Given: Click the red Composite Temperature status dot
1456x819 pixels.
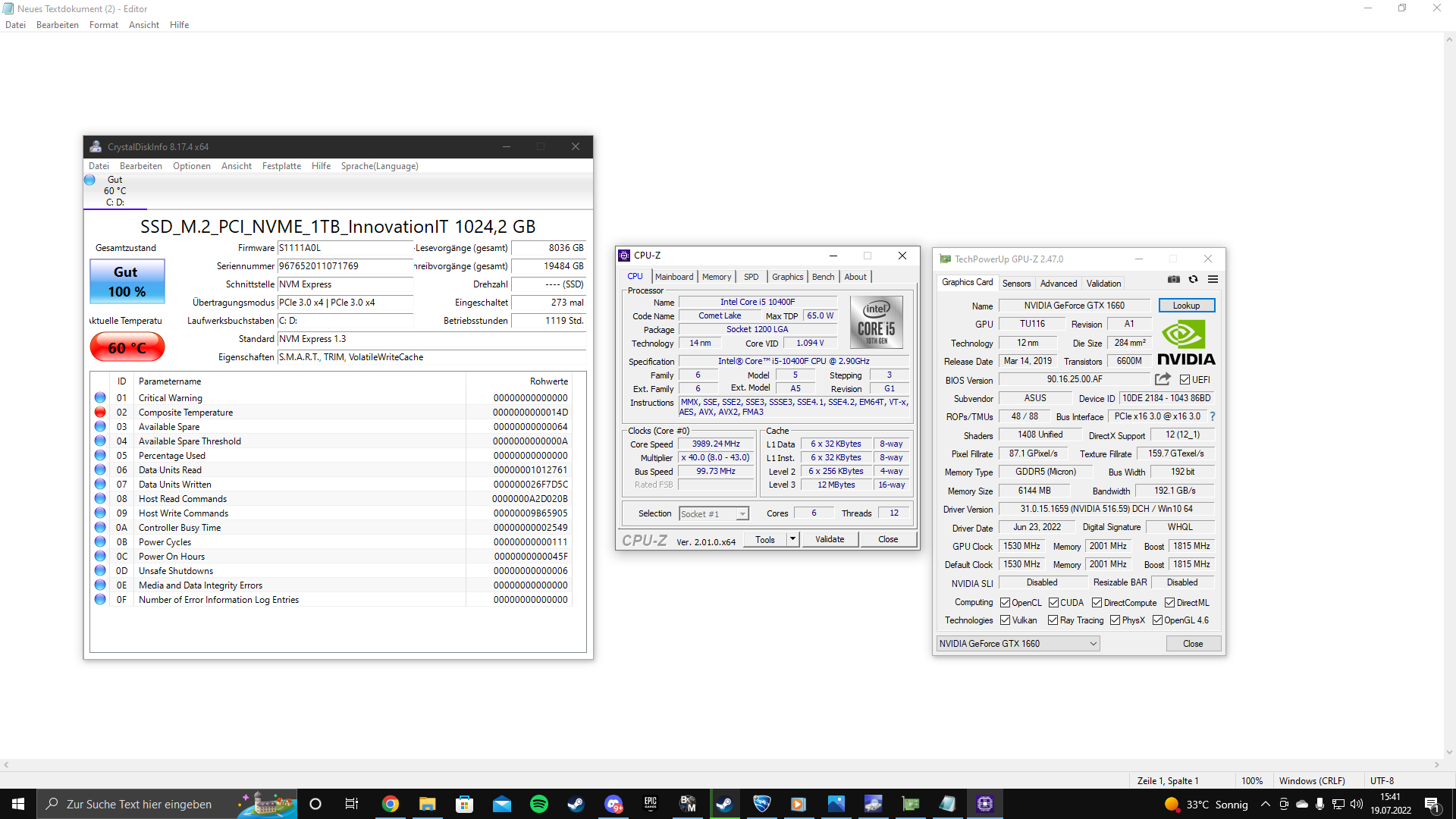Looking at the screenshot, I should (x=100, y=413).
